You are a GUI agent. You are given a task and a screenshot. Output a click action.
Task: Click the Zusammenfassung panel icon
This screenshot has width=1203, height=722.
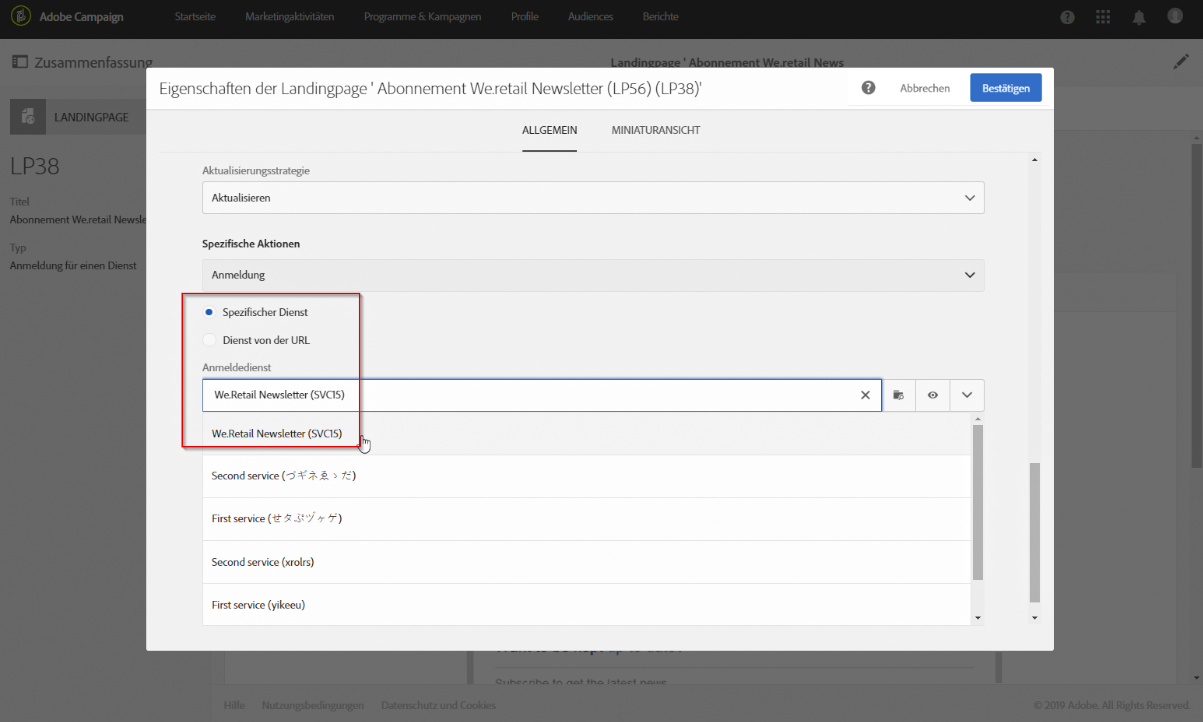point(19,62)
